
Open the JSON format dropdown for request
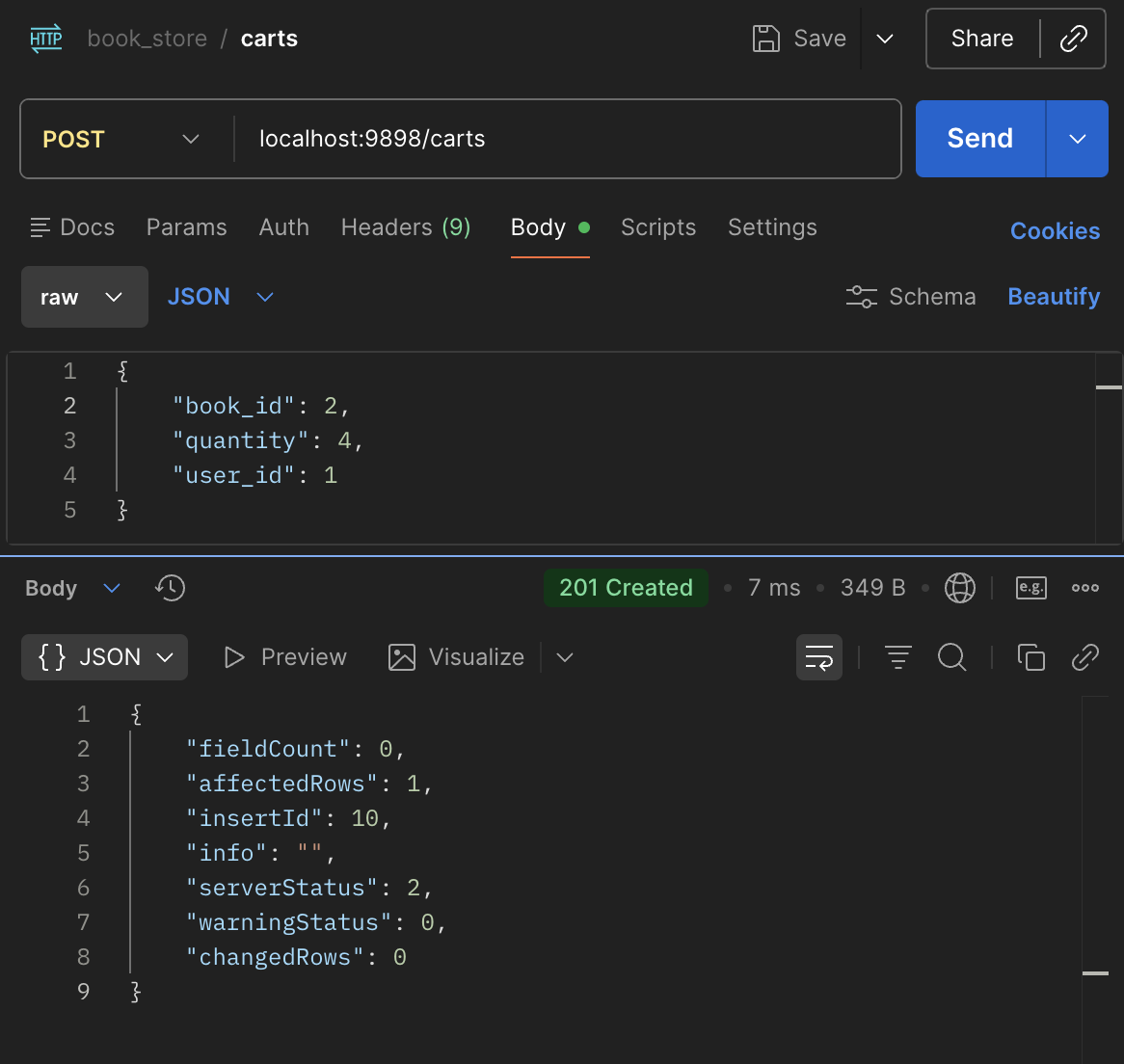click(220, 297)
